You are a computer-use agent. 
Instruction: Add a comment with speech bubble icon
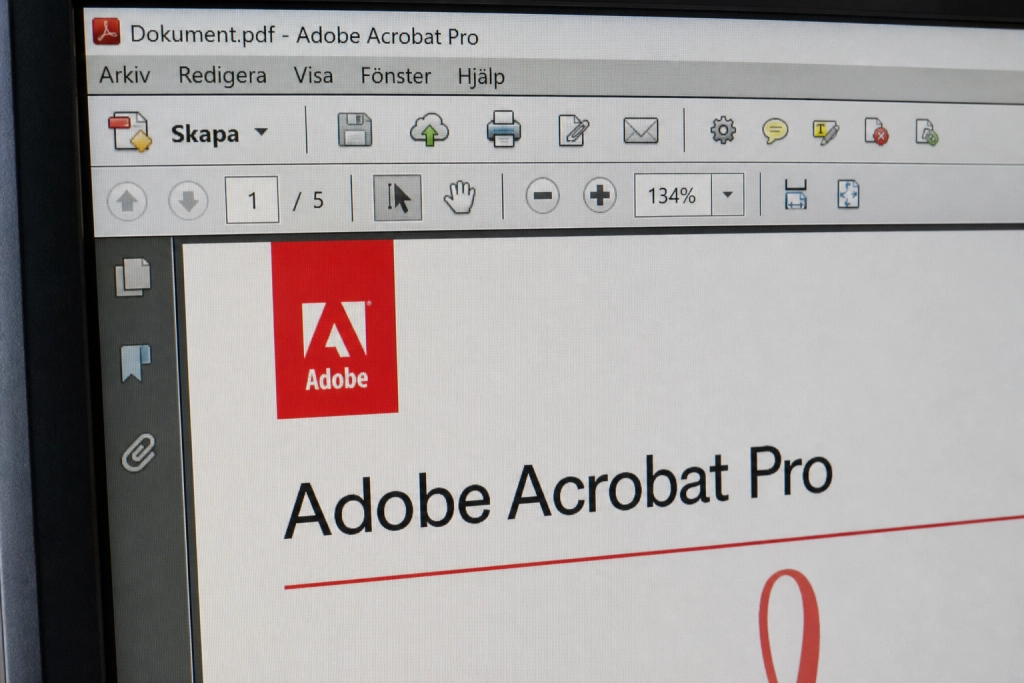coord(775,131)
